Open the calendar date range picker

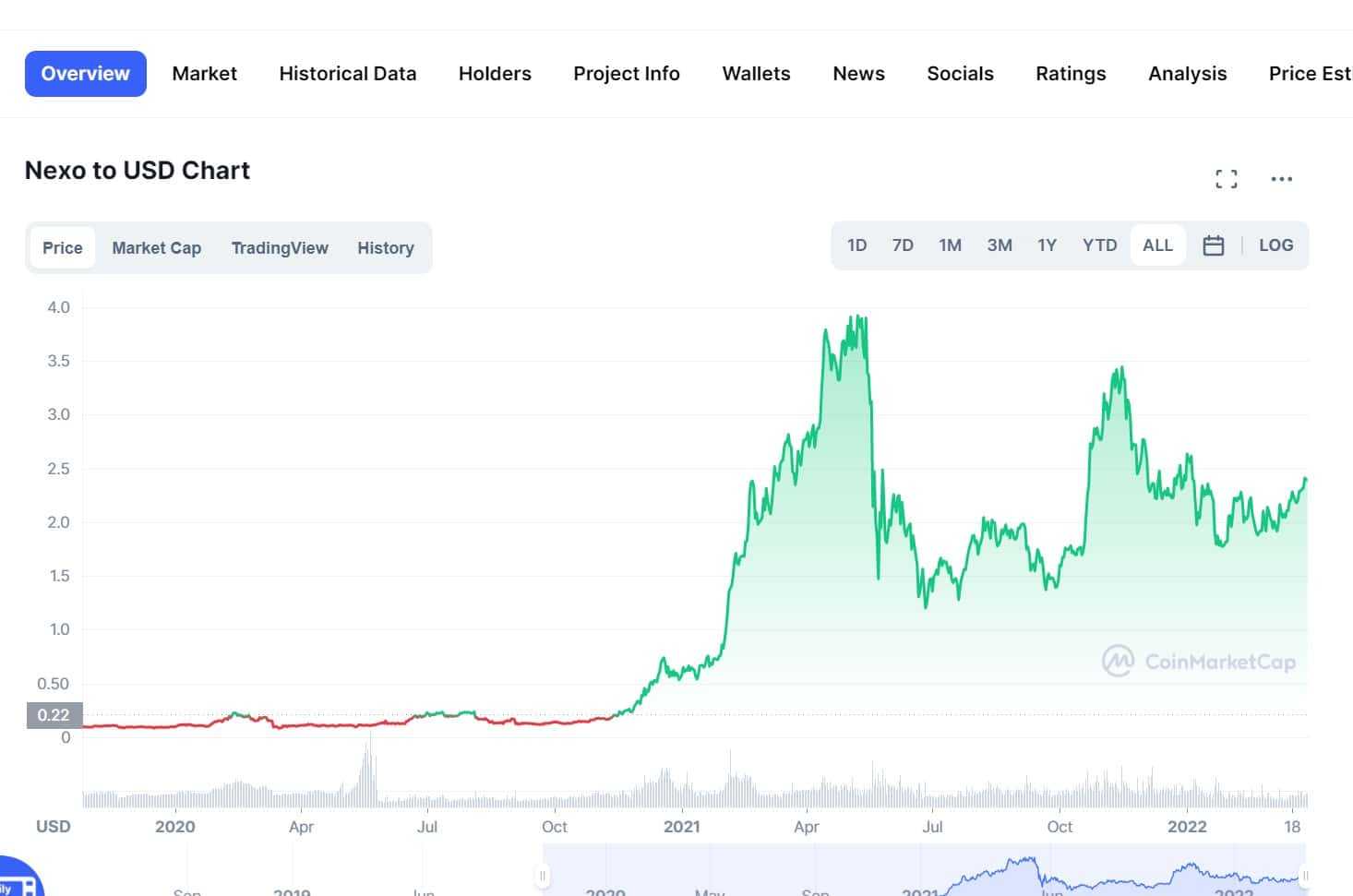point(1213,245)
